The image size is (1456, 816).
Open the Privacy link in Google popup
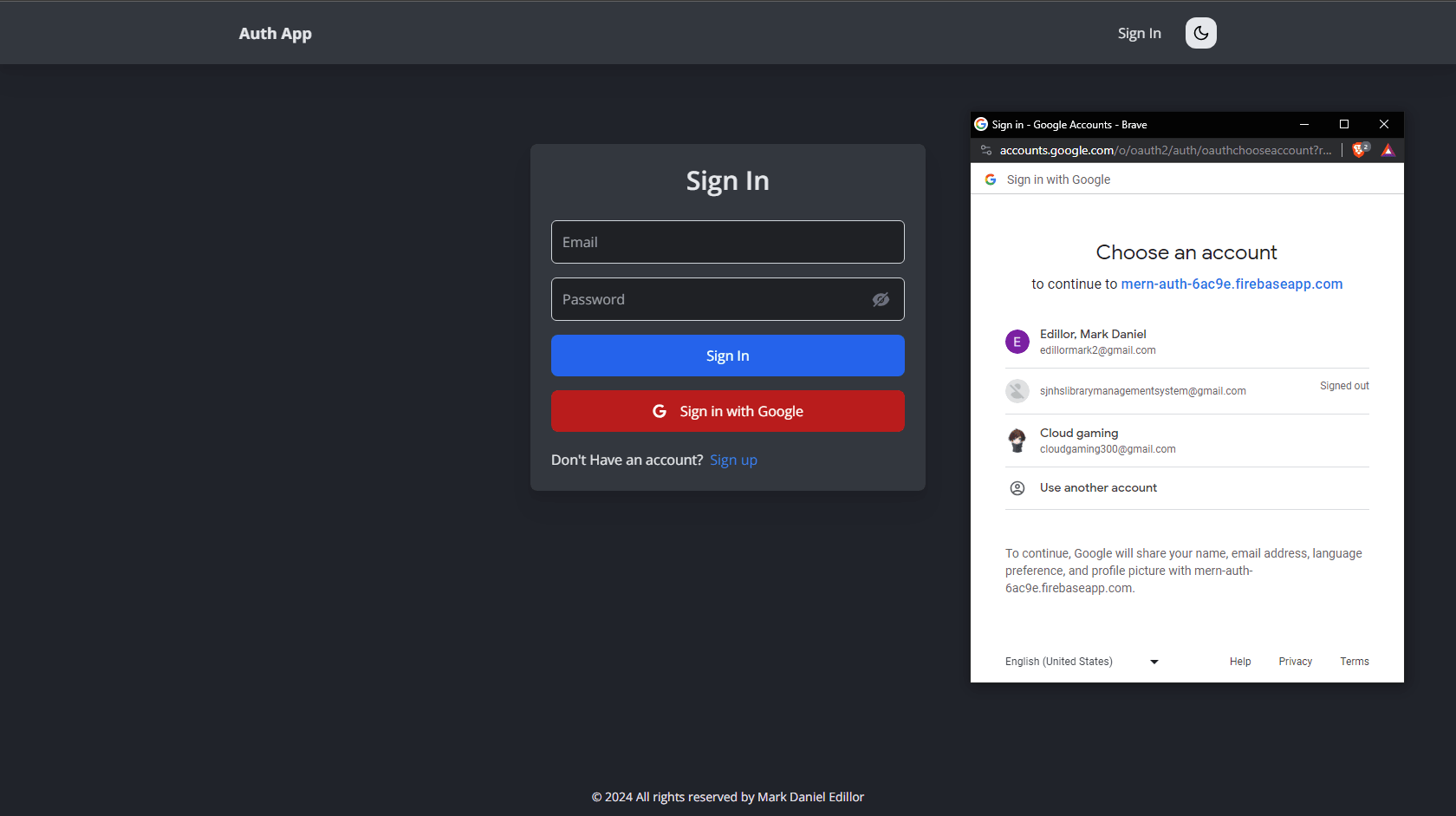click(1296, 662)
